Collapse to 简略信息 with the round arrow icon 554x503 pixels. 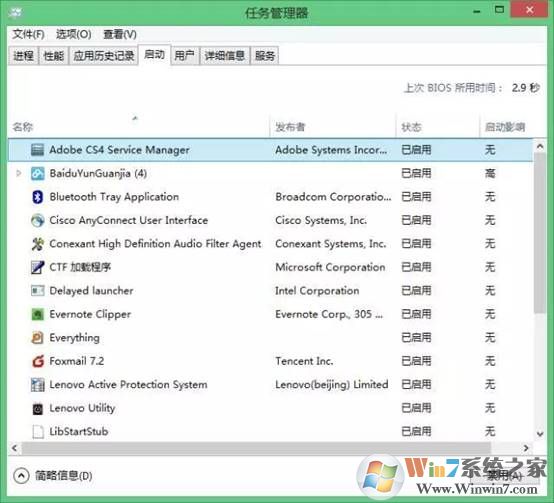tap(21, 475)
